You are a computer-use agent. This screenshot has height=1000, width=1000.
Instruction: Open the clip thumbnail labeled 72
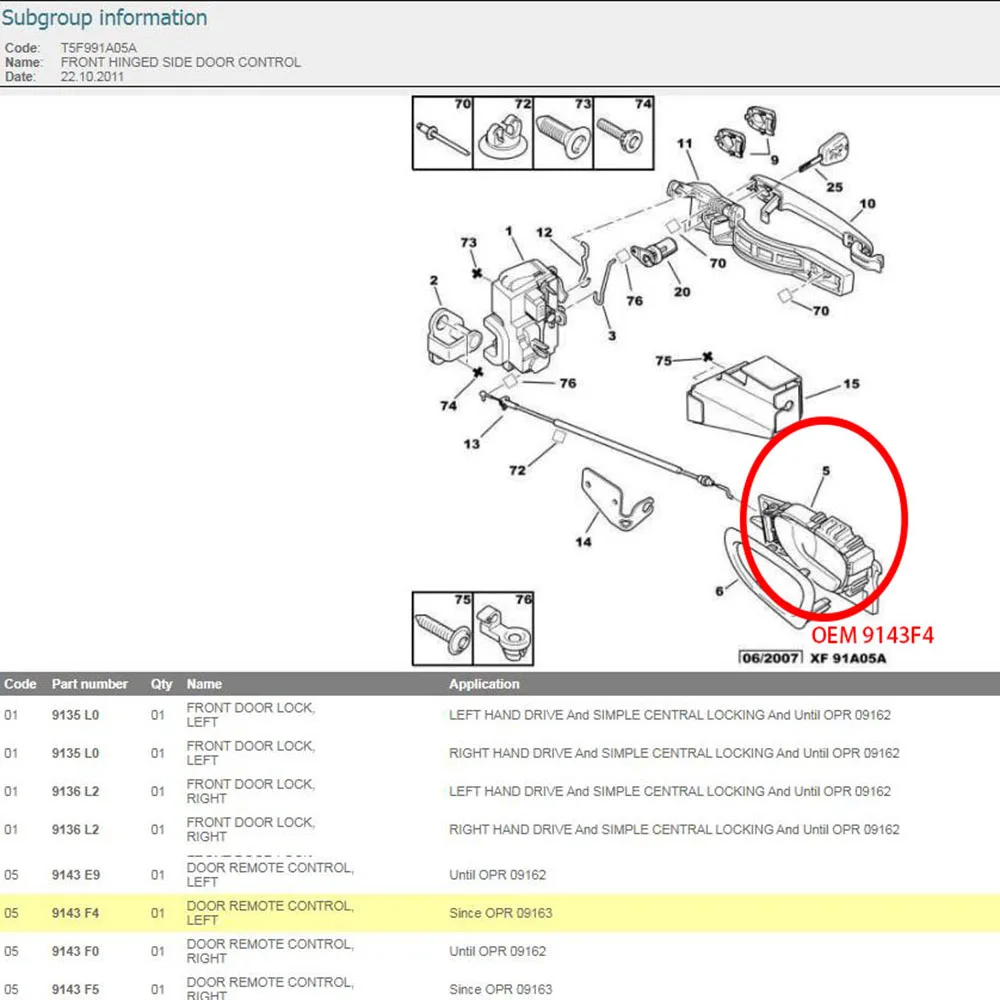(503, 133)
